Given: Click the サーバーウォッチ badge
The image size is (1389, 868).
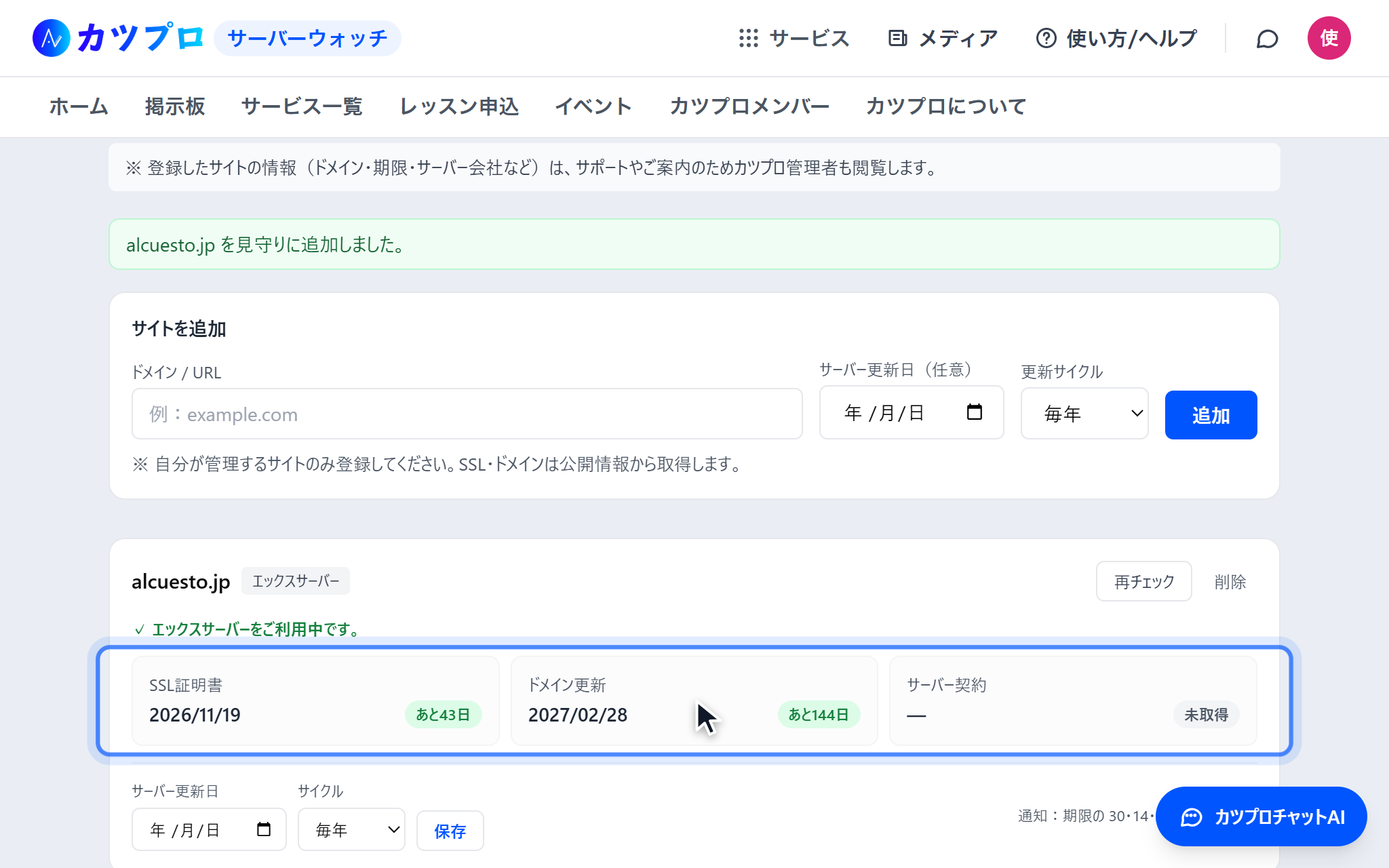Looking at the screenshot, I should [307, 38].
